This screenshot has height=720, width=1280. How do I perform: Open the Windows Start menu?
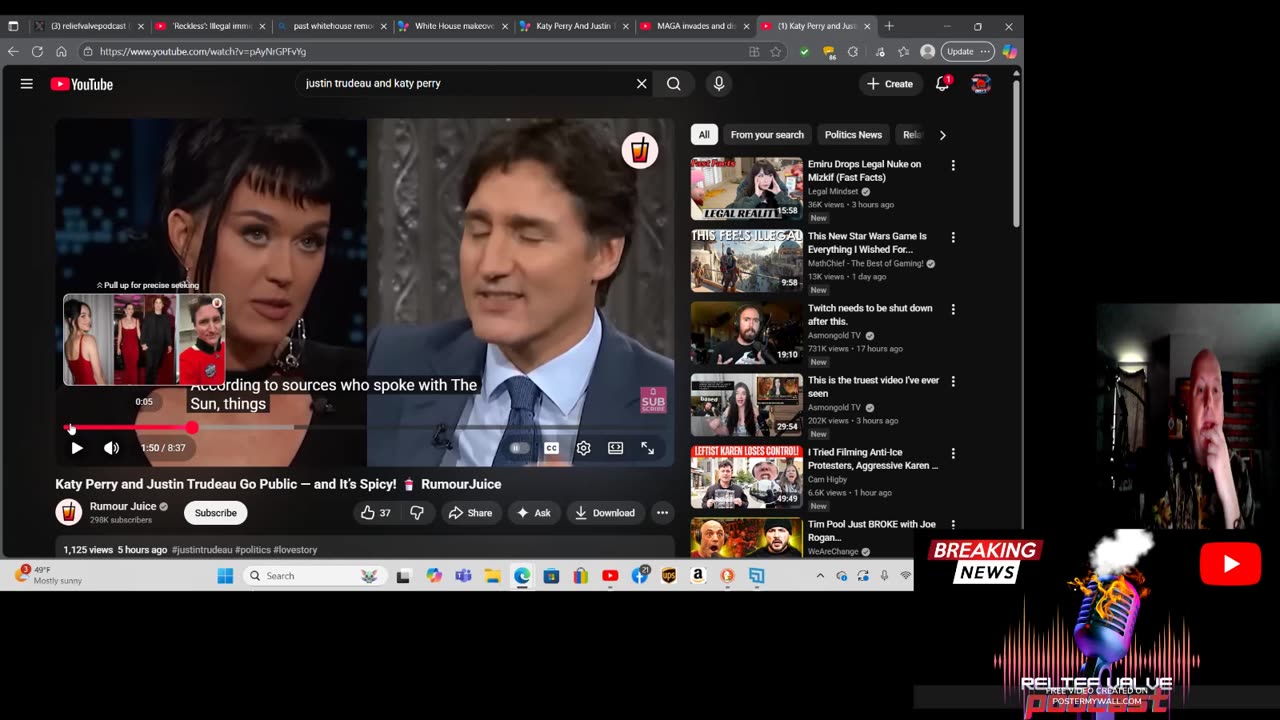pyautogui.click(x=225, y=576)
